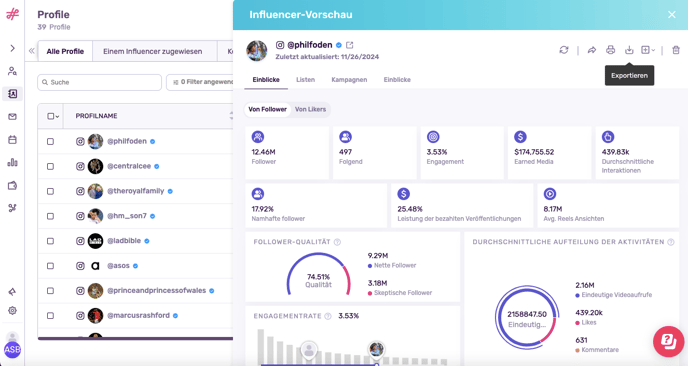Check the box beside @marcusrashford

(x=50, y=316)
